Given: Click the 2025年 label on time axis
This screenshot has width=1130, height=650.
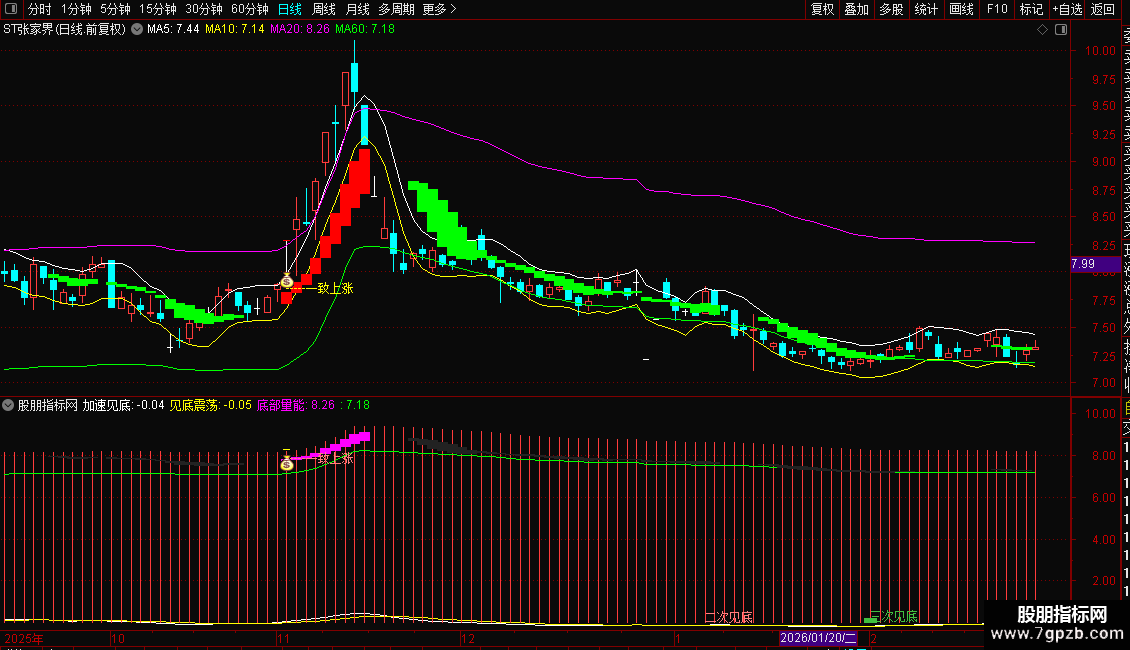Looking at the screenshot, I should coord(24,639).
